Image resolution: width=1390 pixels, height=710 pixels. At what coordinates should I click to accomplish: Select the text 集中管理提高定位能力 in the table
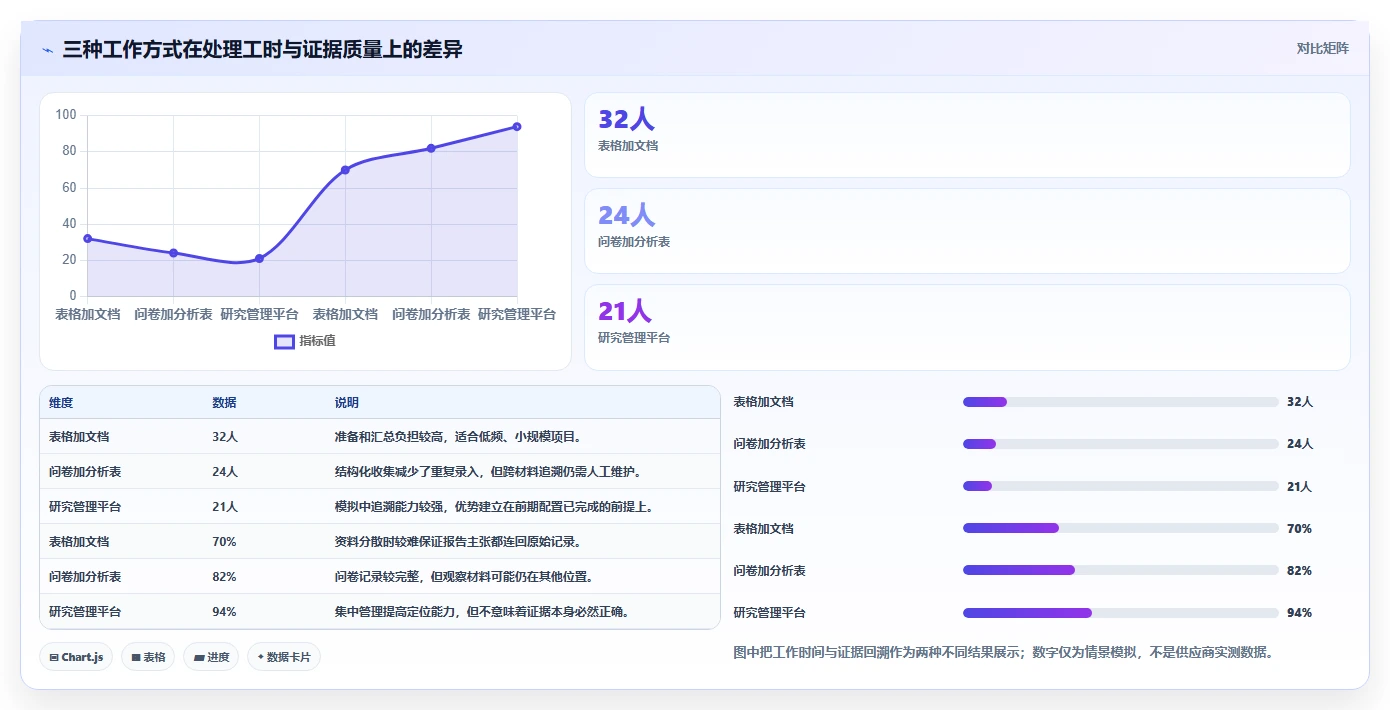point(394,612)
